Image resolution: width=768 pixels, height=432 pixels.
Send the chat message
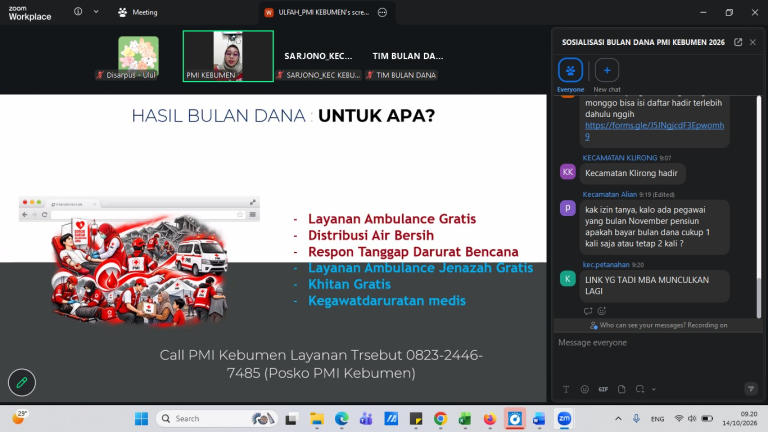751,389
